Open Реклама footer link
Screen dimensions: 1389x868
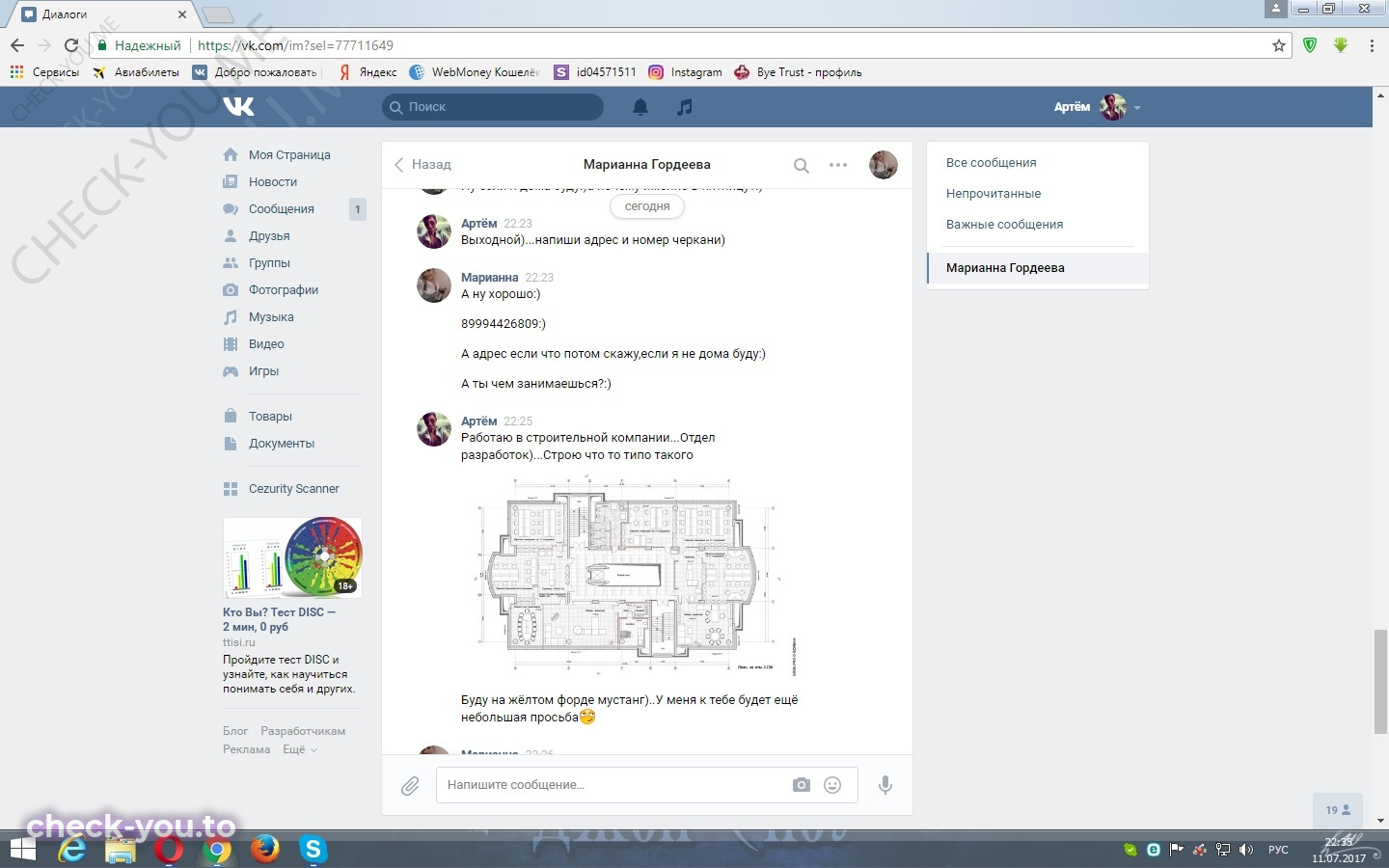pos(247,749)
